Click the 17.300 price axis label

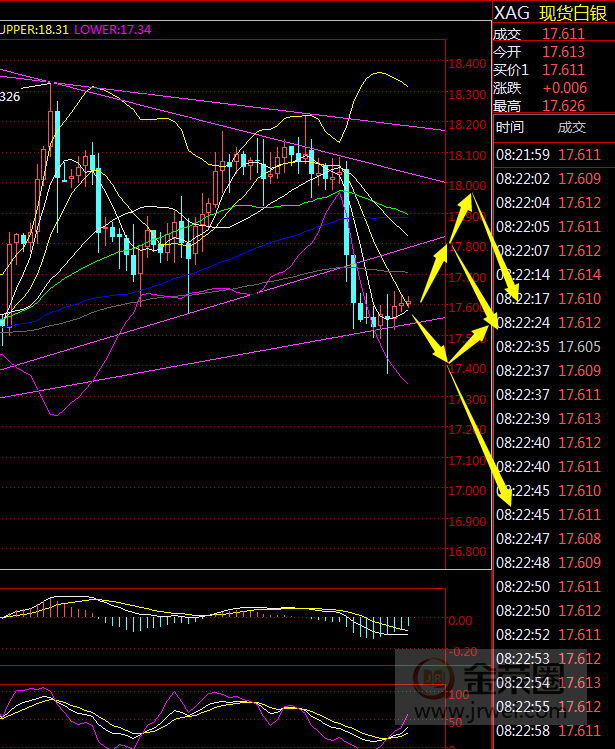coord(467,399)
